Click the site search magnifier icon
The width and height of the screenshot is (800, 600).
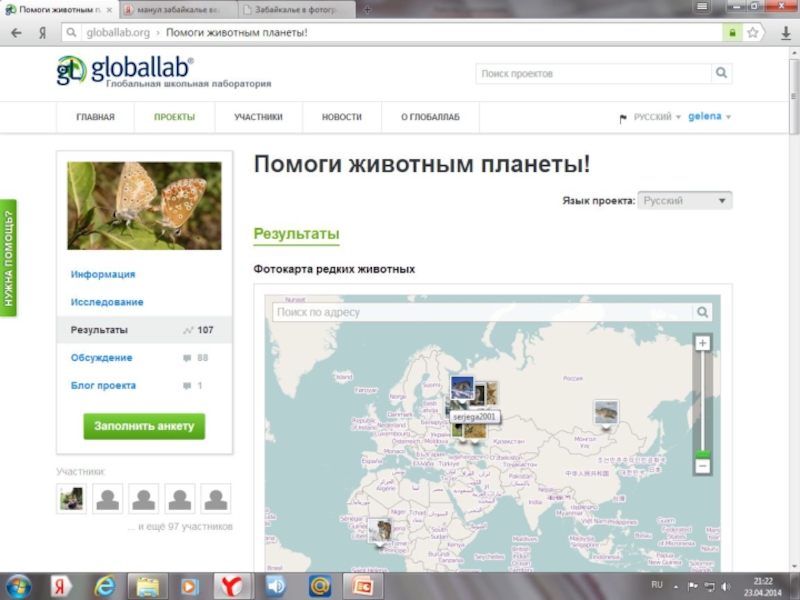721,73
